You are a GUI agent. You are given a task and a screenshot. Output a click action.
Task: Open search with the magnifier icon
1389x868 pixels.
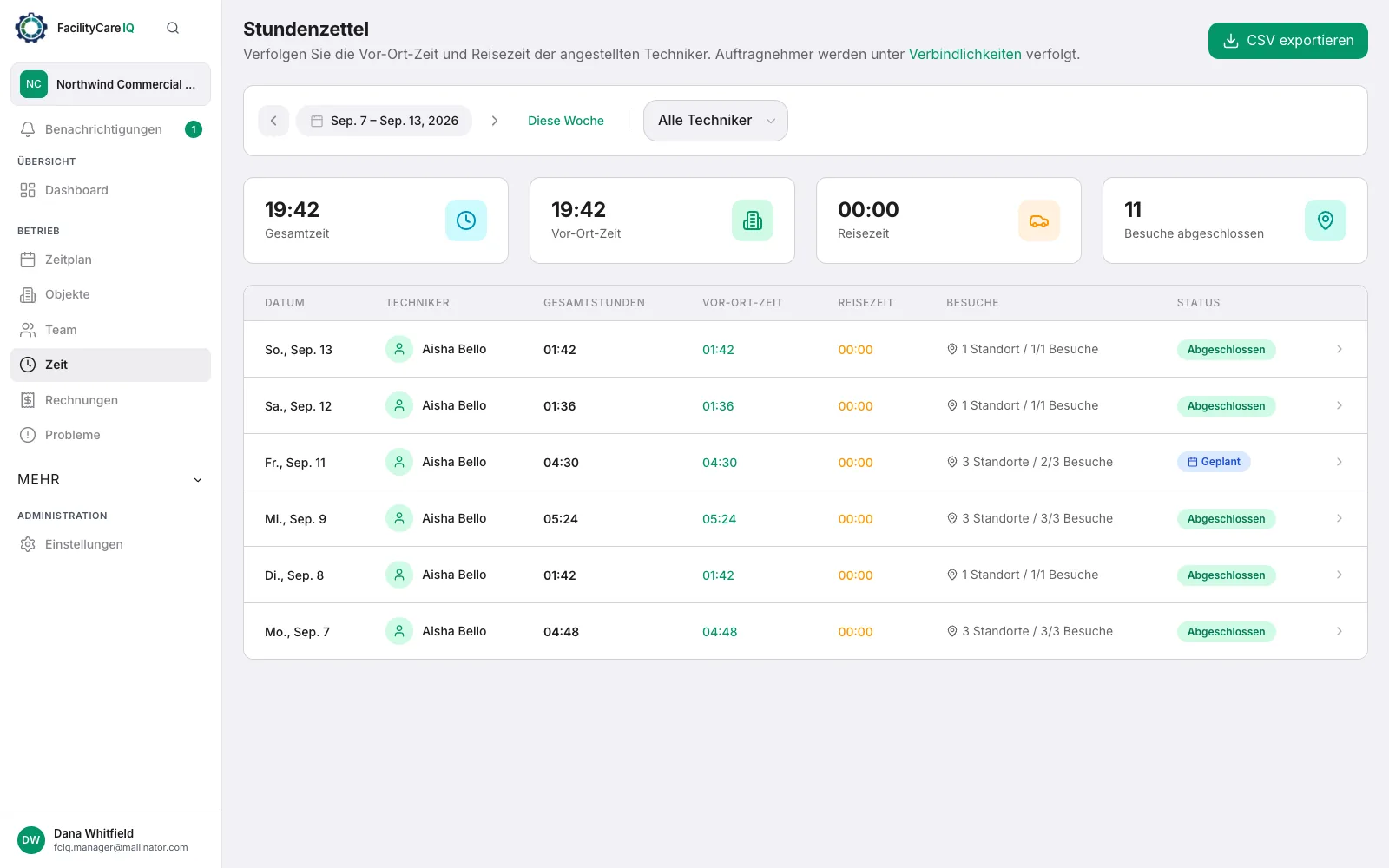[x=173, y=28]
